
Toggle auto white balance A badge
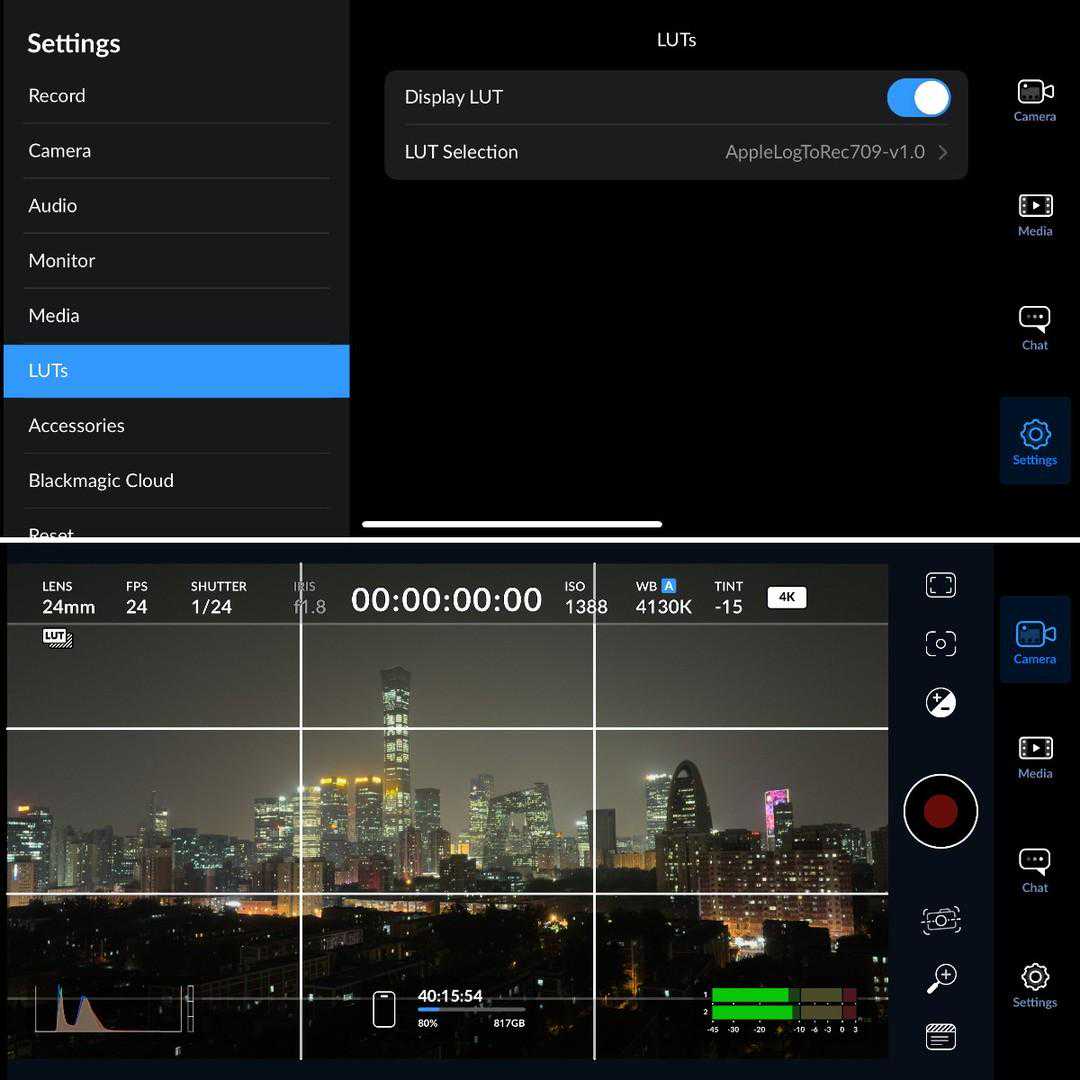pyautogui.click(x=669, y=586)
